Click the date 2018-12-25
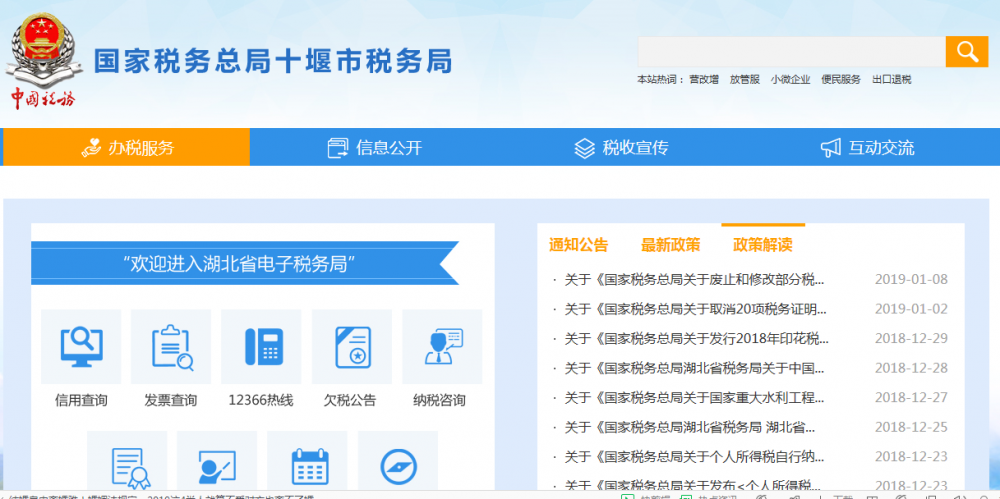 911,428
